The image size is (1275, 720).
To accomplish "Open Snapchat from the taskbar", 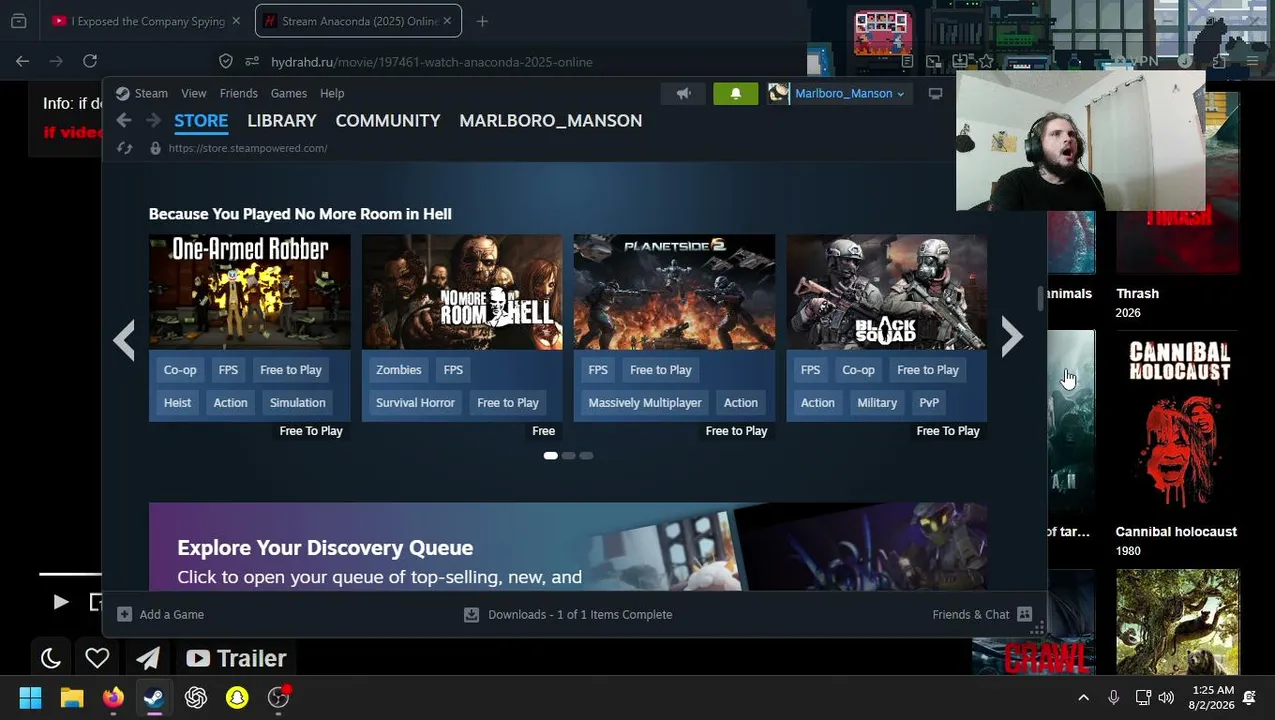I will (237, 697).
